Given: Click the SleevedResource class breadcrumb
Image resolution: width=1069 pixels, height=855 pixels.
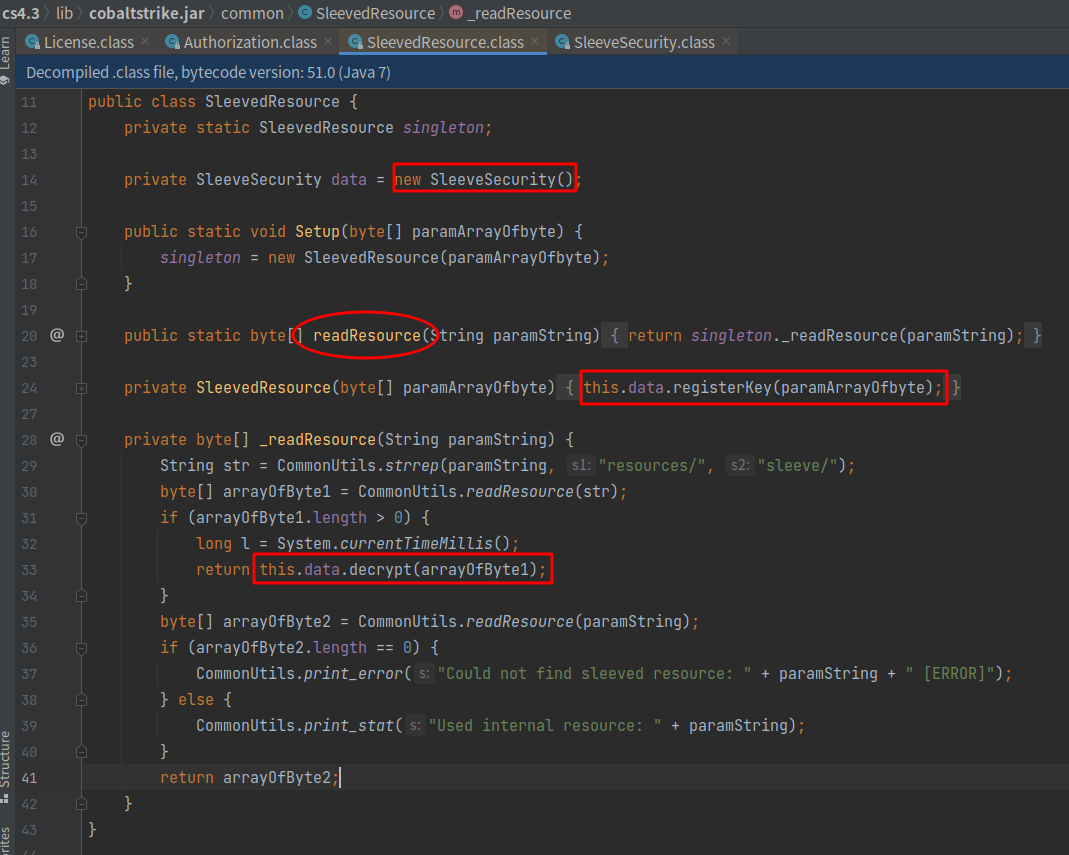Looking at the screenshot, I should (x=375, y=14).
